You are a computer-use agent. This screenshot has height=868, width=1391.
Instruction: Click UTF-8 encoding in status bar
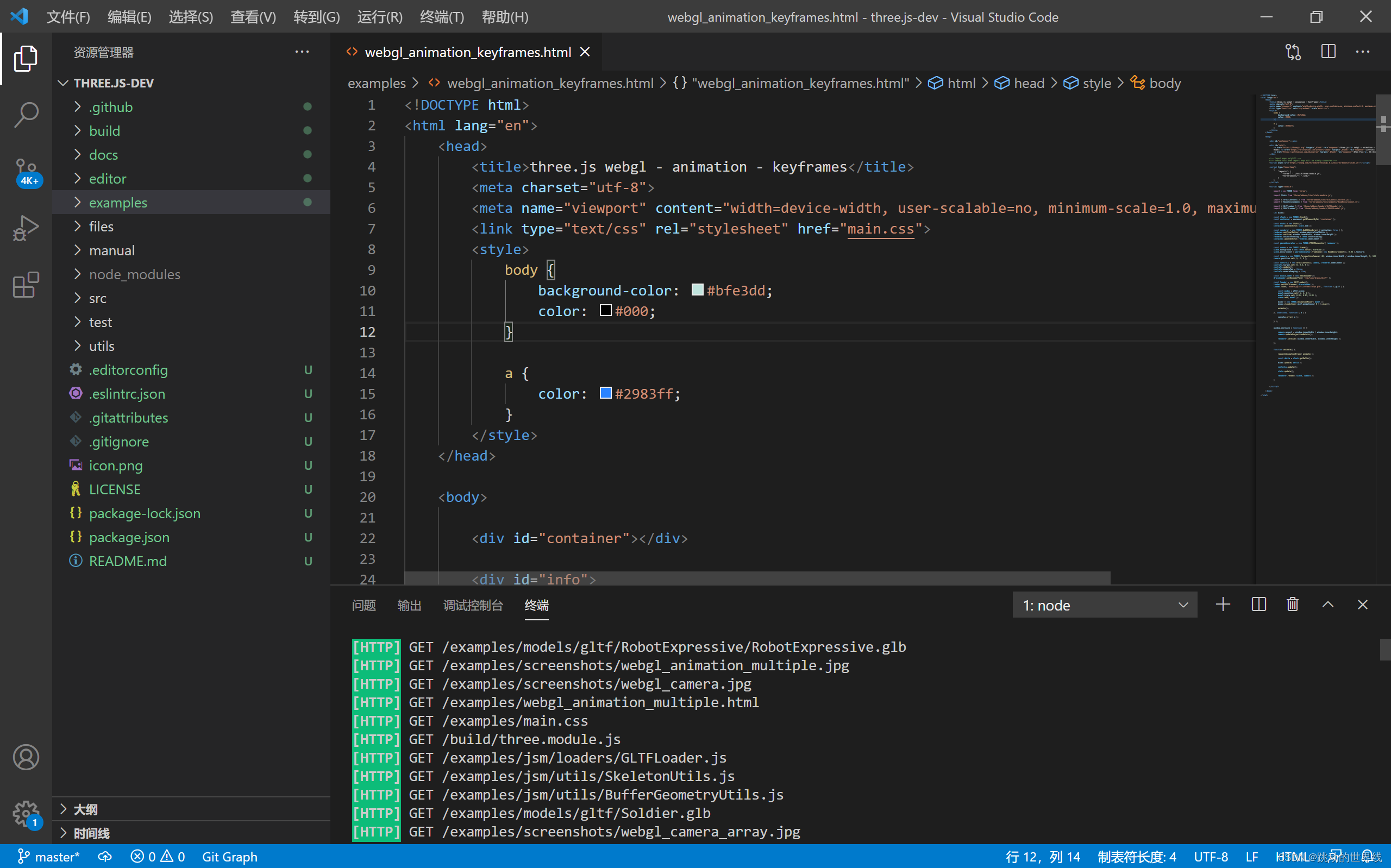1211,857
